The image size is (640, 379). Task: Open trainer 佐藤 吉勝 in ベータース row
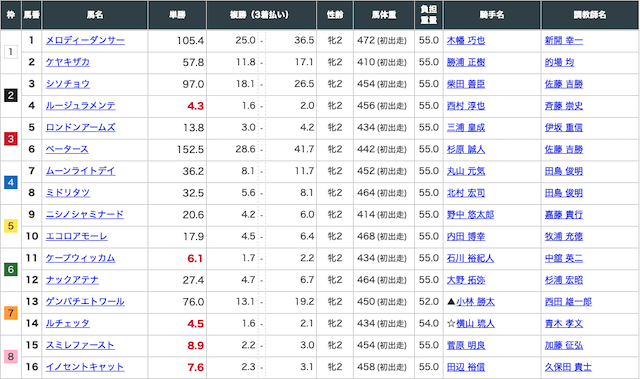[564, 149]
